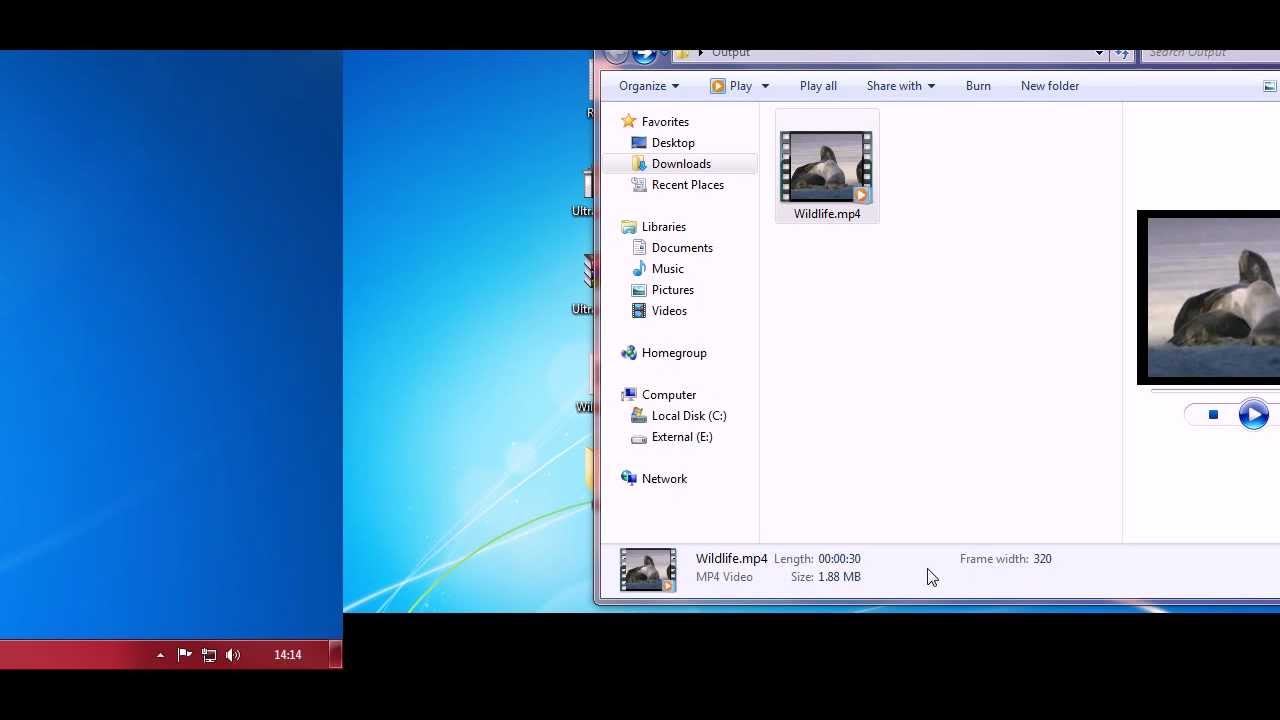This screenshot has width=1280, height=720.
Task: Open the Pictures library
Action: point(672,290)
